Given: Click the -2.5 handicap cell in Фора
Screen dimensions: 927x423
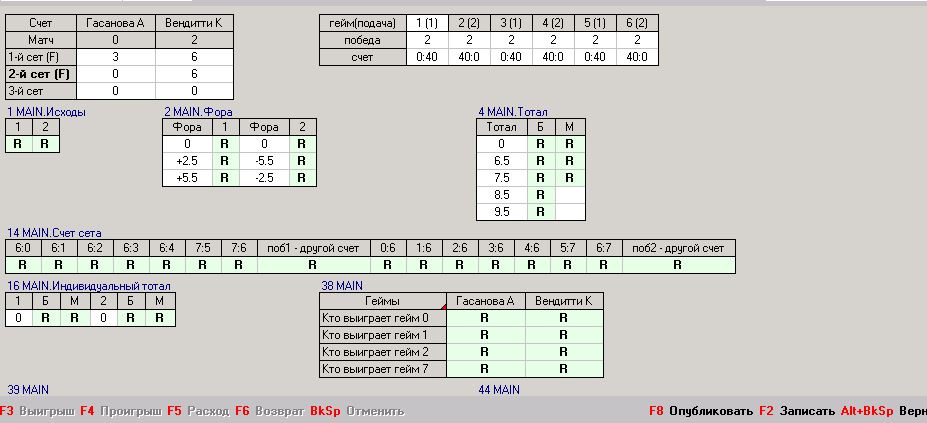Looking at the screenshot, I should point(264,177).
